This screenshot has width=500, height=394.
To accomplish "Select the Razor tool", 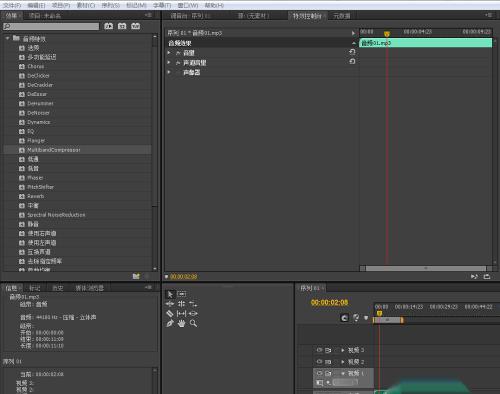I will [x=170, y=313].
